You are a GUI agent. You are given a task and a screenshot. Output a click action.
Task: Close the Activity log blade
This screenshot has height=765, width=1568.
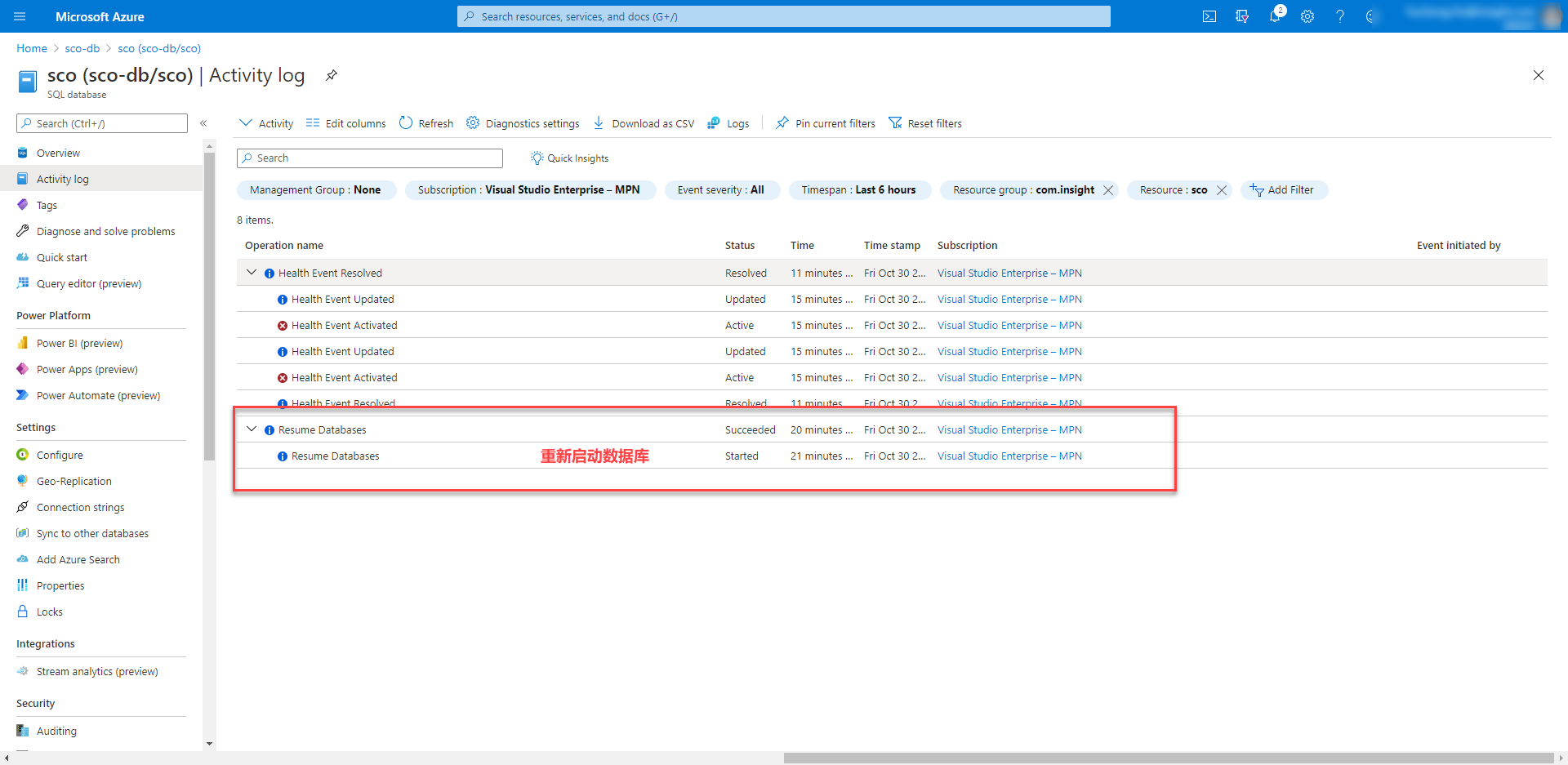click(x=1539, y=75)
